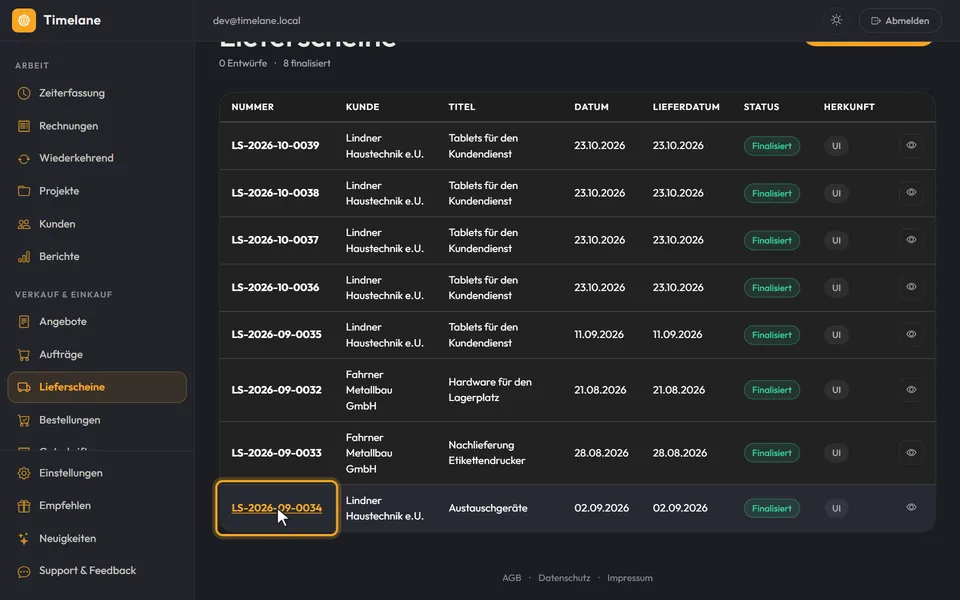The width and height of the screenshot is (960, 600).
Task: Toggle the light/dark theme sun icon
Action: (836, 20)
